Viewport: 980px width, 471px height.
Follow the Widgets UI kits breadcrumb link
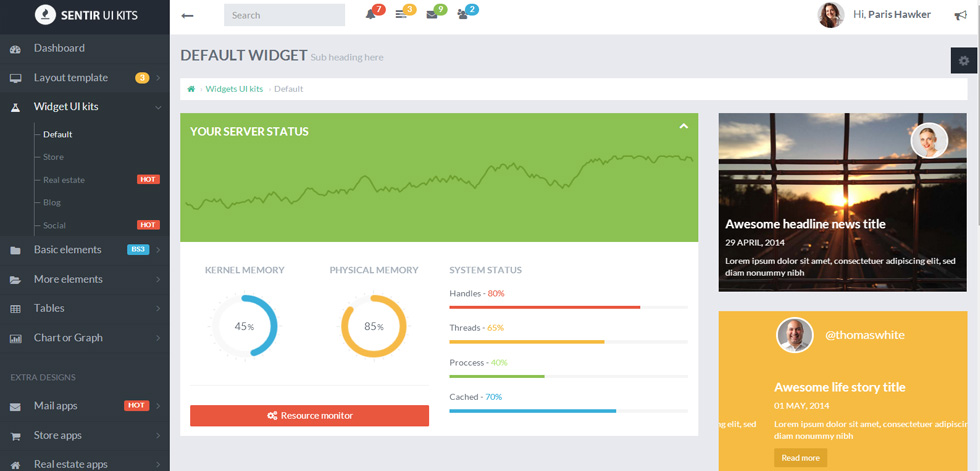(234, 89)
